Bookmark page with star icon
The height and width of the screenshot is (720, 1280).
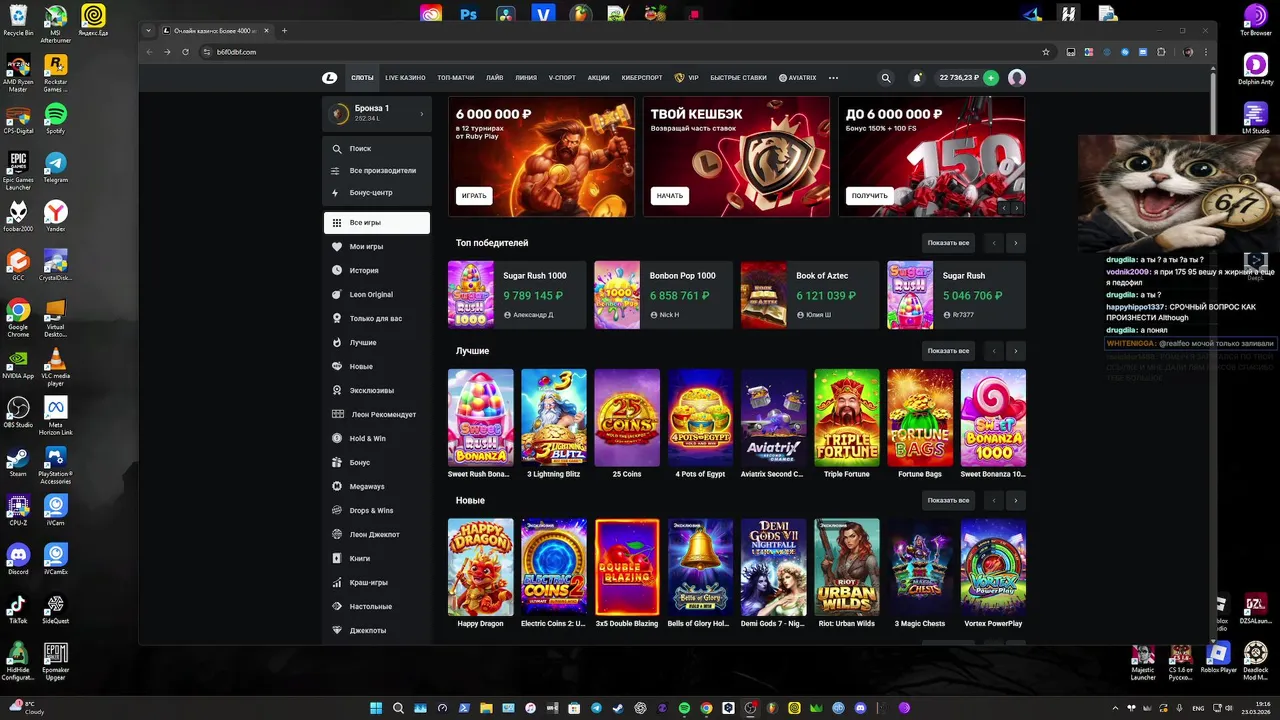[1046, 52]
